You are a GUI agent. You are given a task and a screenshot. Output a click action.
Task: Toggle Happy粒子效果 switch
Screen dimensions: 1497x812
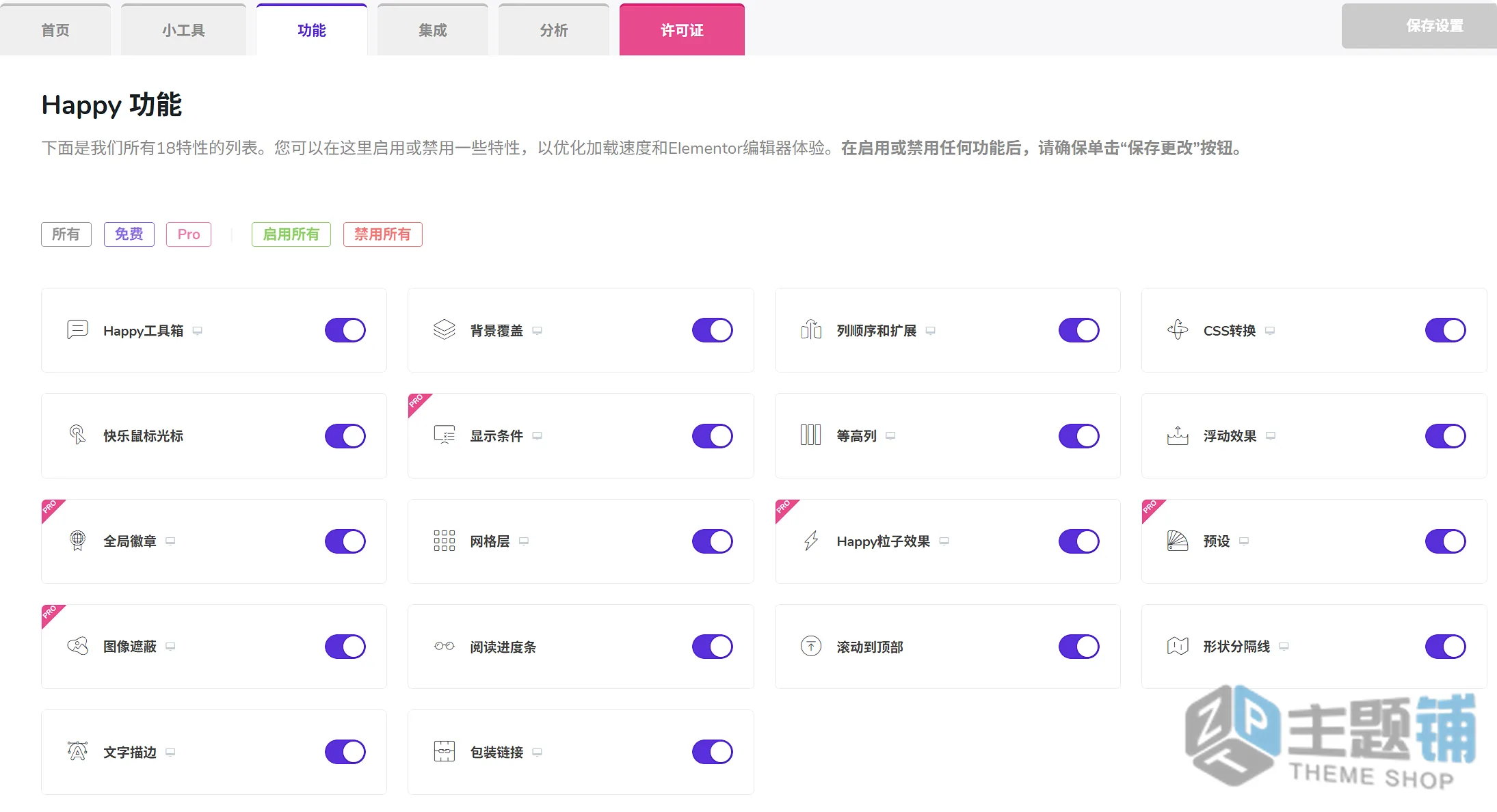pos(1078,541)
